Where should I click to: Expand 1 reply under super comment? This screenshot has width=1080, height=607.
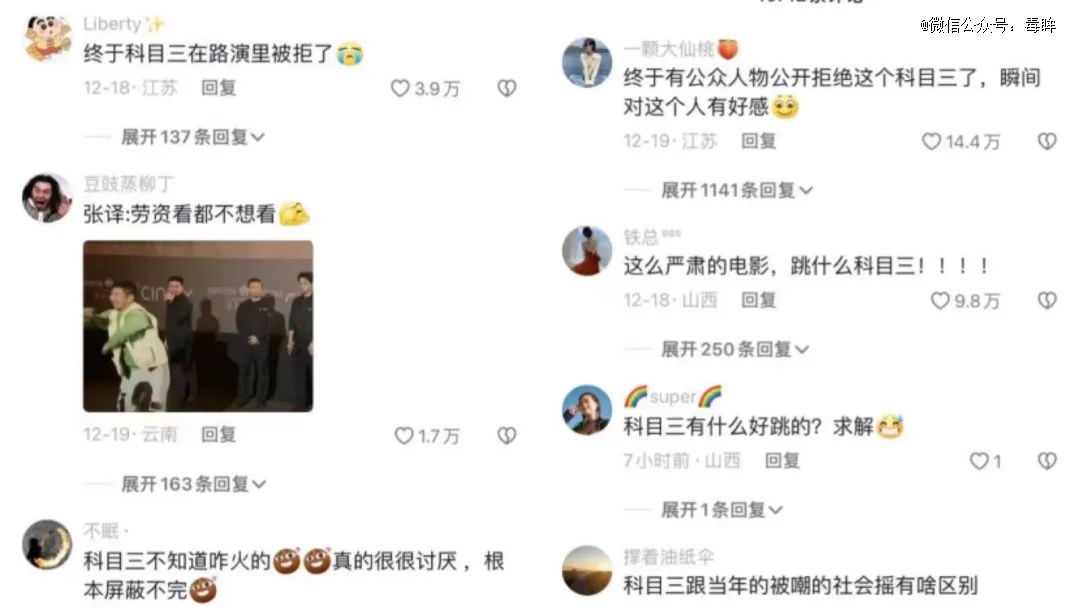pyautogui.click(x=721, y=510)
